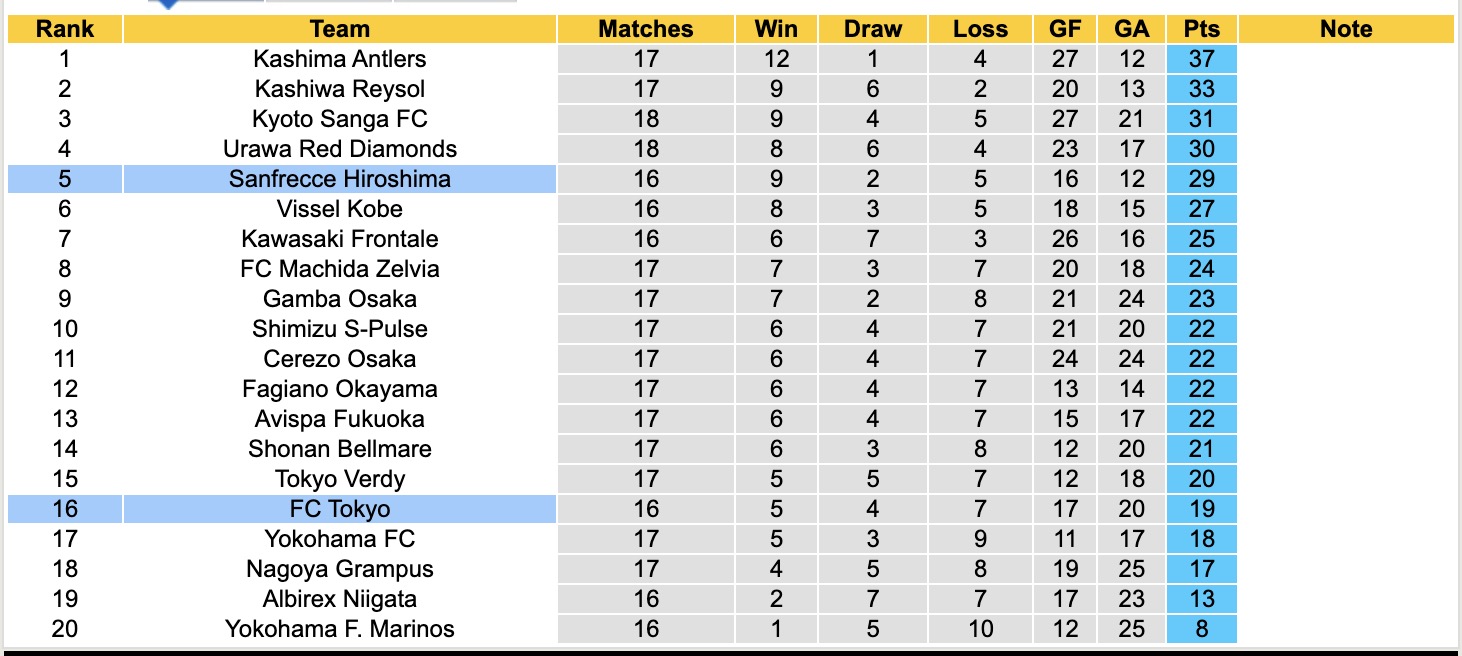The width and height of the screenshot is (1462, 656).
Task: Click the Loss column header
Action: pyautogui.click(x=980, y=29)
